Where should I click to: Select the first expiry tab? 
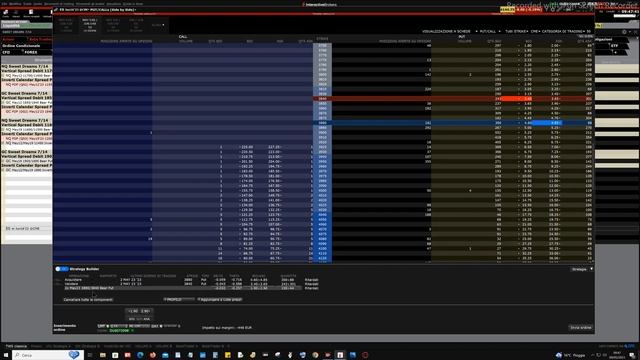pyautogui.click(x=66, y=25)
